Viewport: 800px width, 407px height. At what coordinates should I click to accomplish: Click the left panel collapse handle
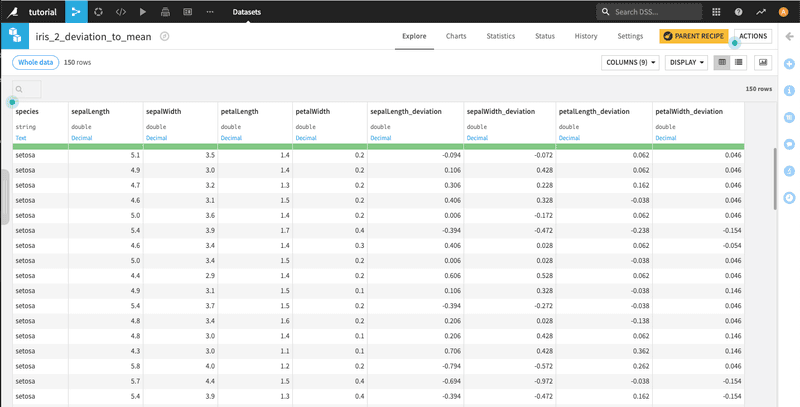(x=5, y=197)
